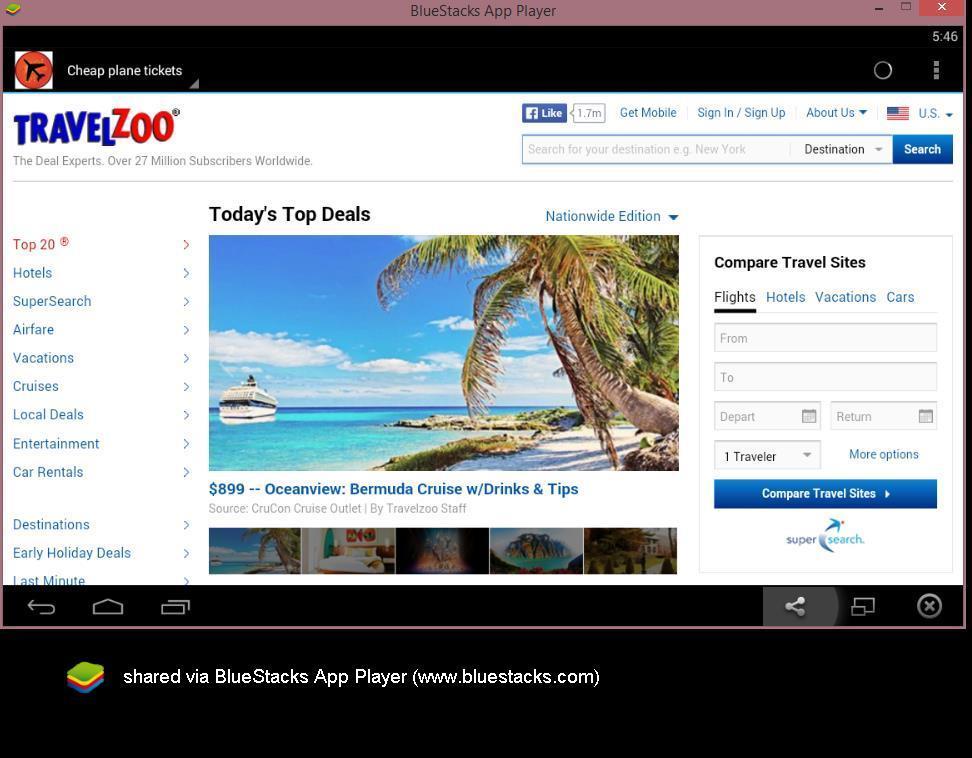The width and height of the screenshot is (972, 758).
Task: Click the Android back arrow icon
Action: [41, 607]
